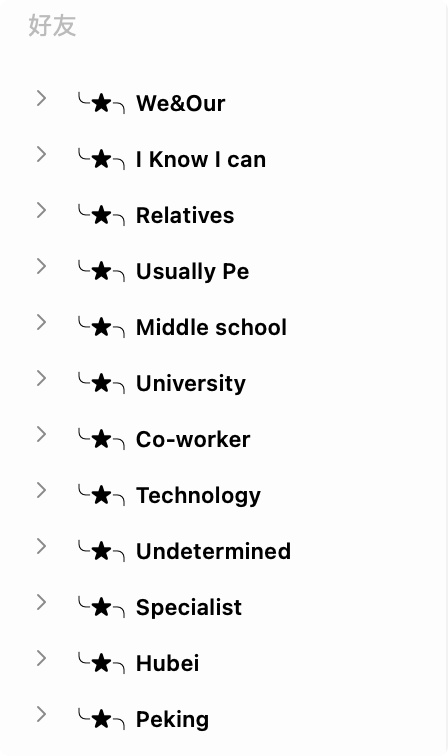Click the star icon beside University
This screenshot has width=448, height=756.
[x=101, y=383]
